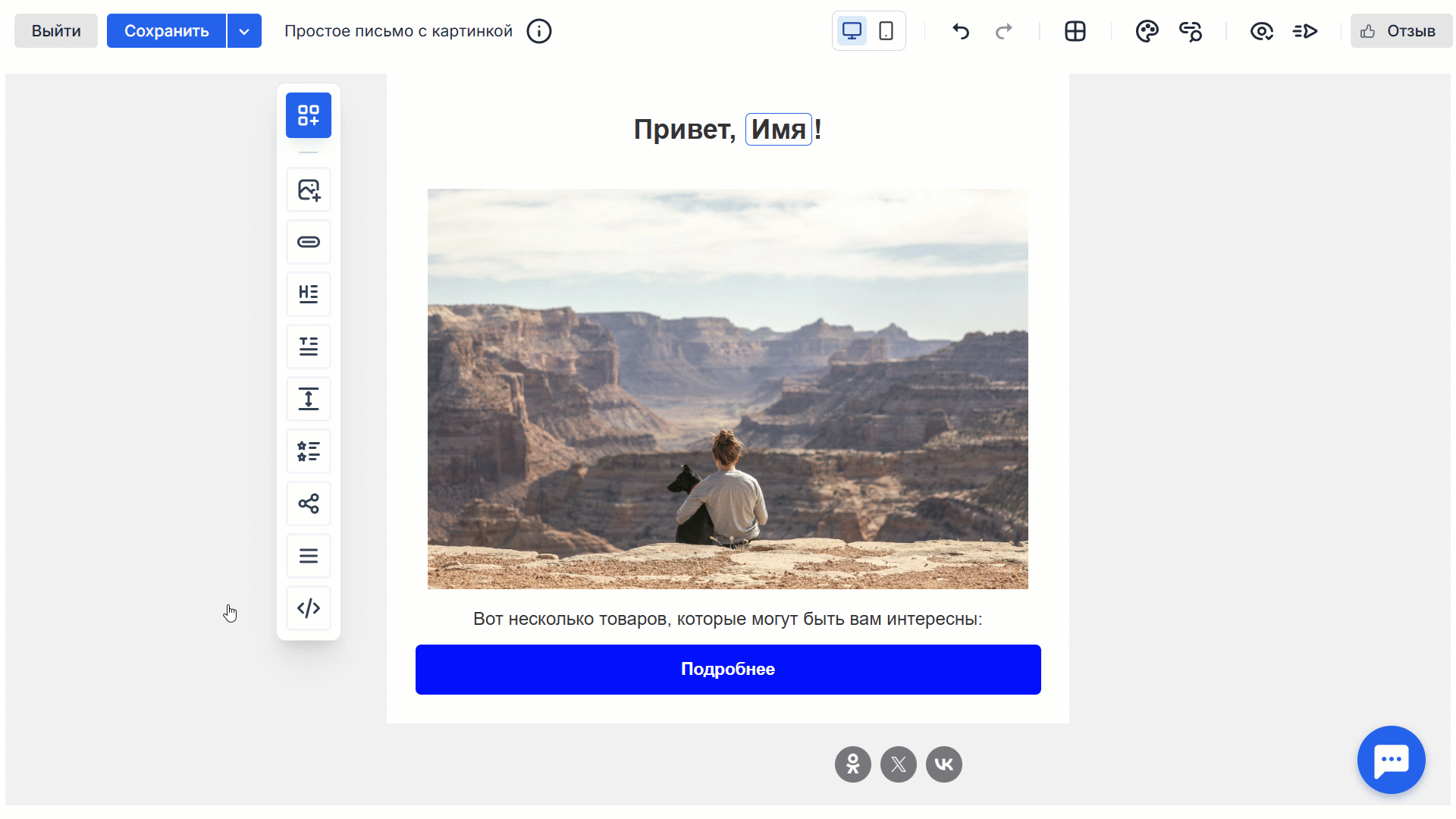Switch to desktop preview mode
This screenshot has height=819, width=1456.
[x=852, y=31]
